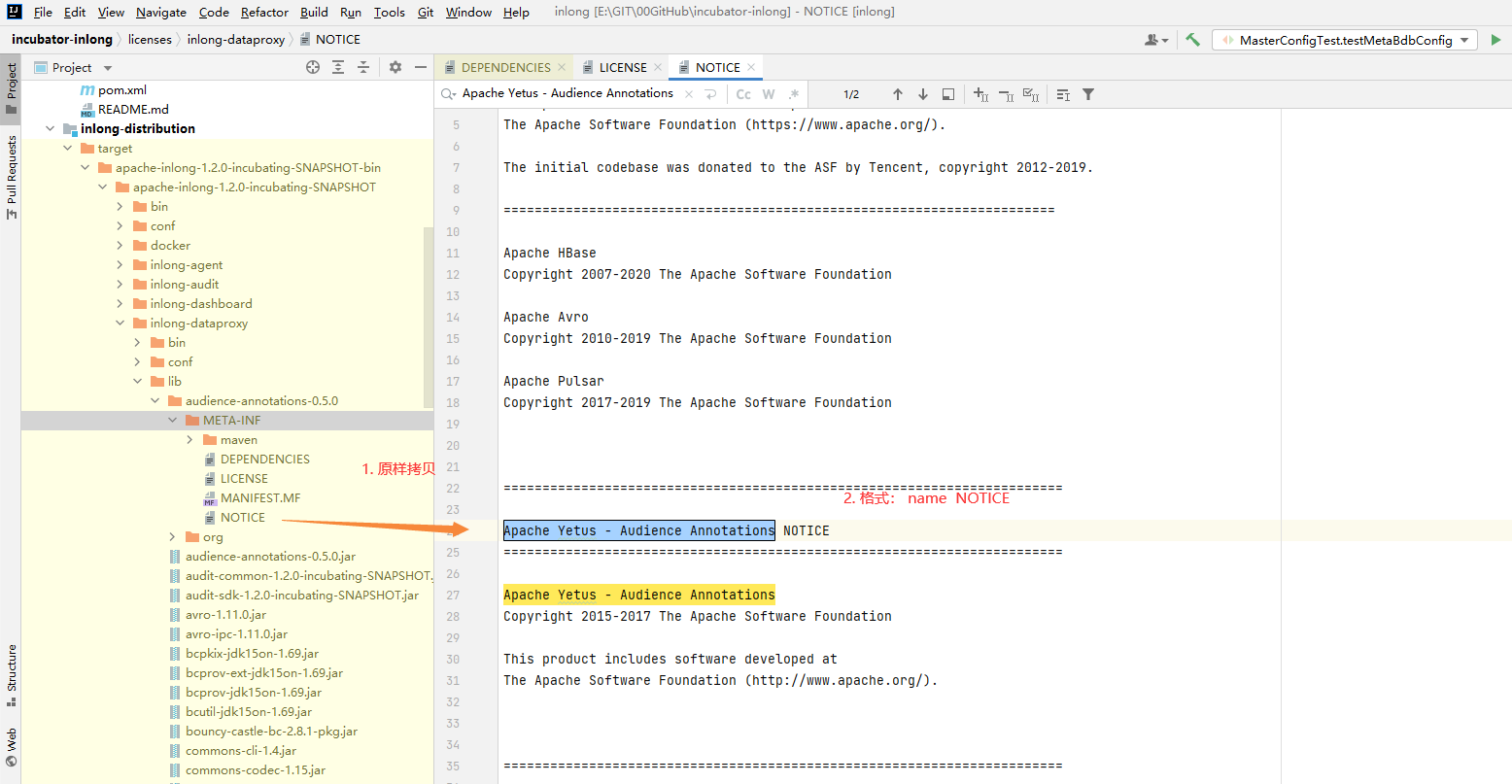Enable the Regex (.*) search option
The height and width of the screenshot is (784, 1512).
[794, 94]
